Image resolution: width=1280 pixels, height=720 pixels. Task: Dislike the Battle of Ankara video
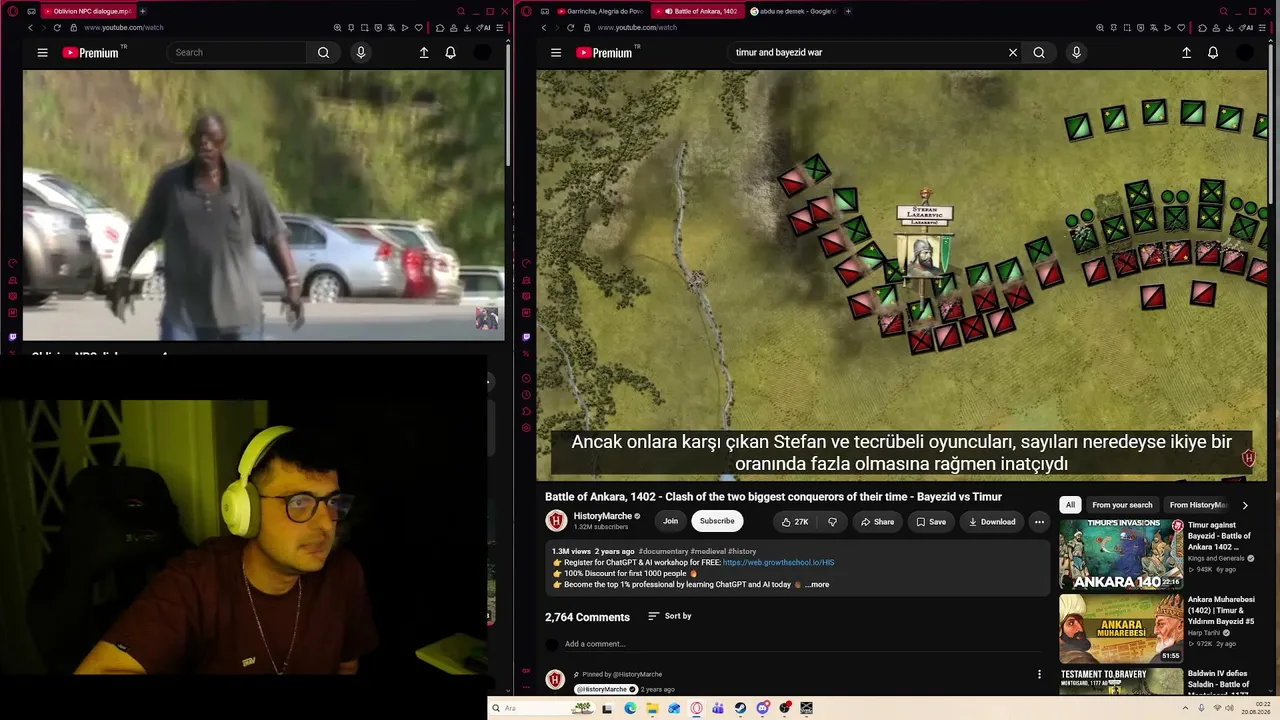832,522
